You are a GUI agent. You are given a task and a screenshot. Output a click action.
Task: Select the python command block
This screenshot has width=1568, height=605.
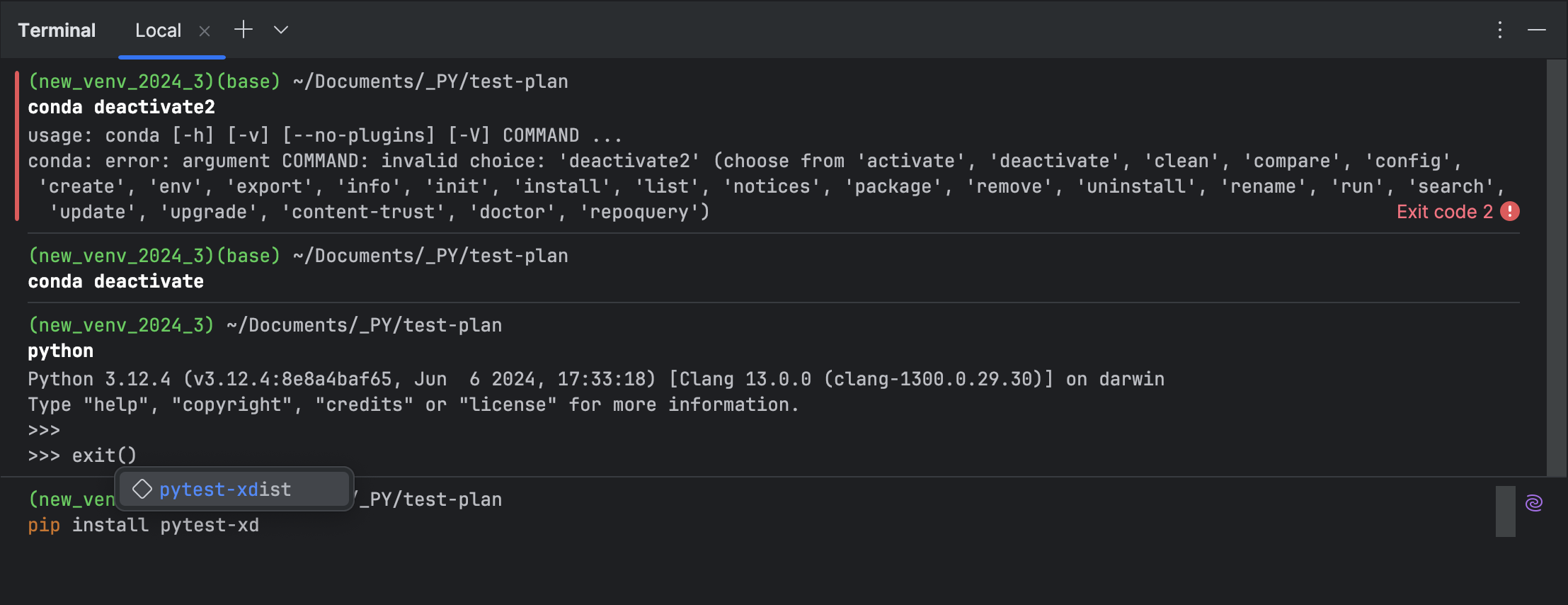[61, 351]
